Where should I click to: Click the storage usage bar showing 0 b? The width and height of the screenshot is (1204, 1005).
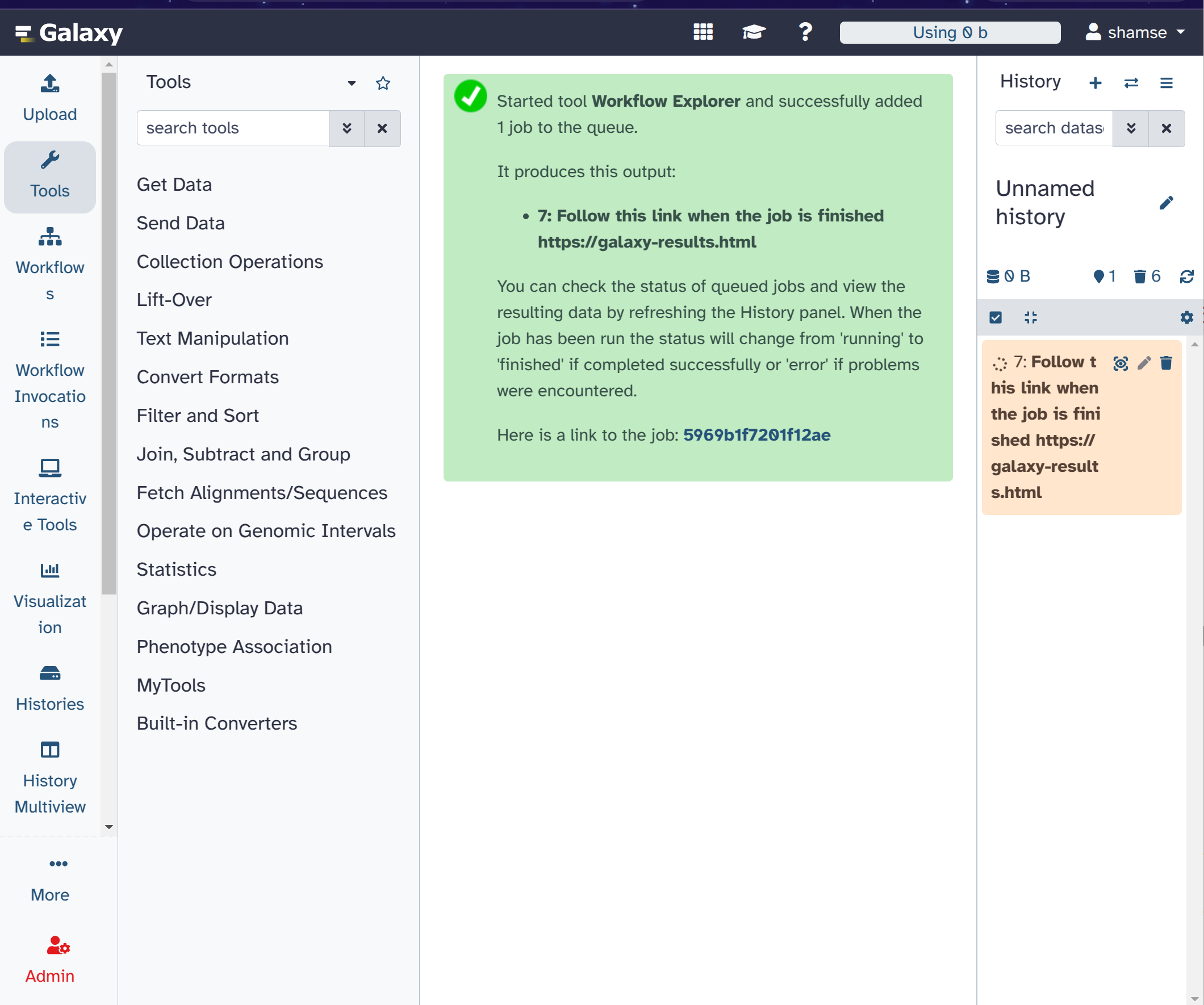950,32
